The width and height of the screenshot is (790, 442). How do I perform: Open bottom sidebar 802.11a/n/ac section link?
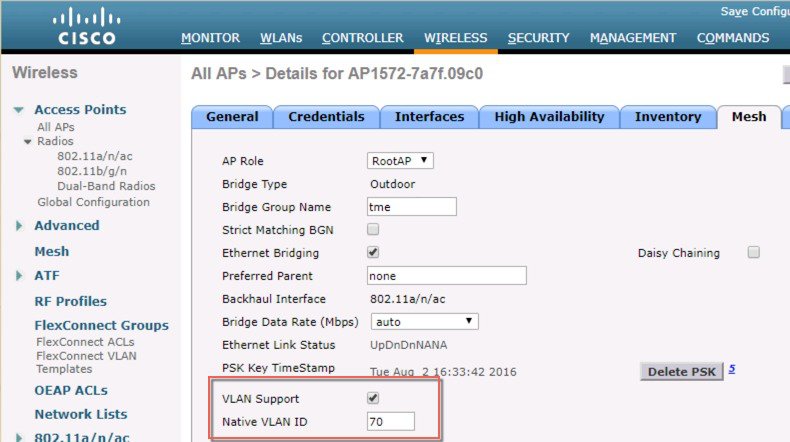click(x=82, y=436)
